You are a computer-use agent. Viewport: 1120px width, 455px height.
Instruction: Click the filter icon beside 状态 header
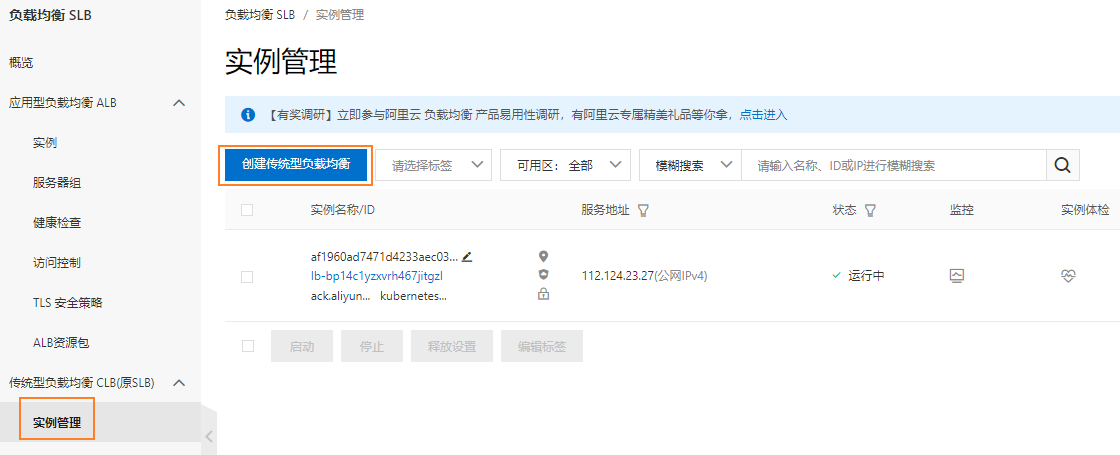pyautogui.click(x=870, y=211)
